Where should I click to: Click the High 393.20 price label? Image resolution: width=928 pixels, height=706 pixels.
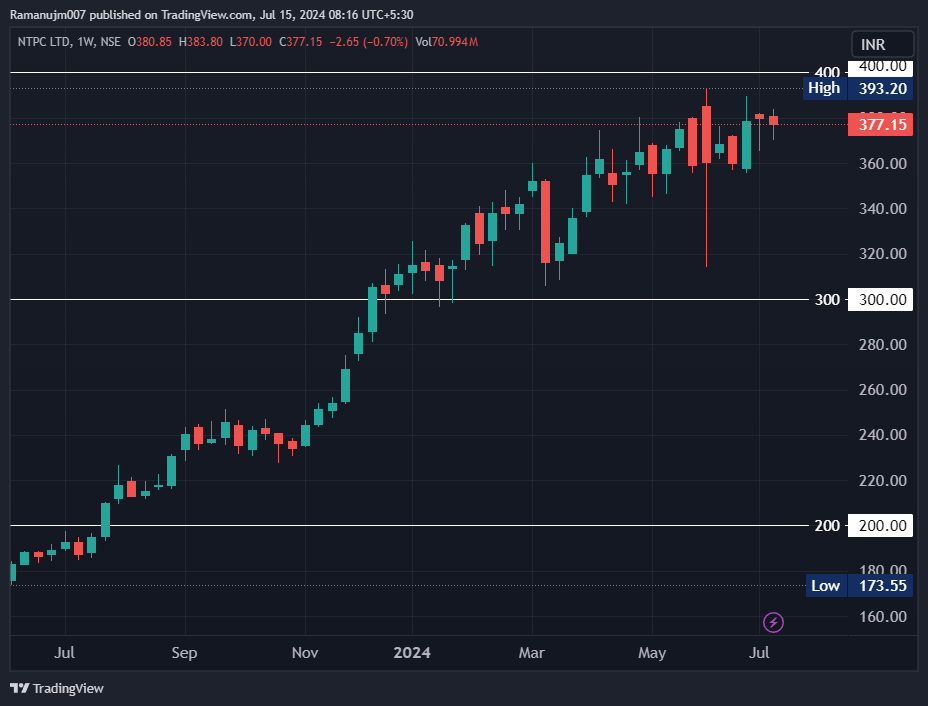[858, 88]
